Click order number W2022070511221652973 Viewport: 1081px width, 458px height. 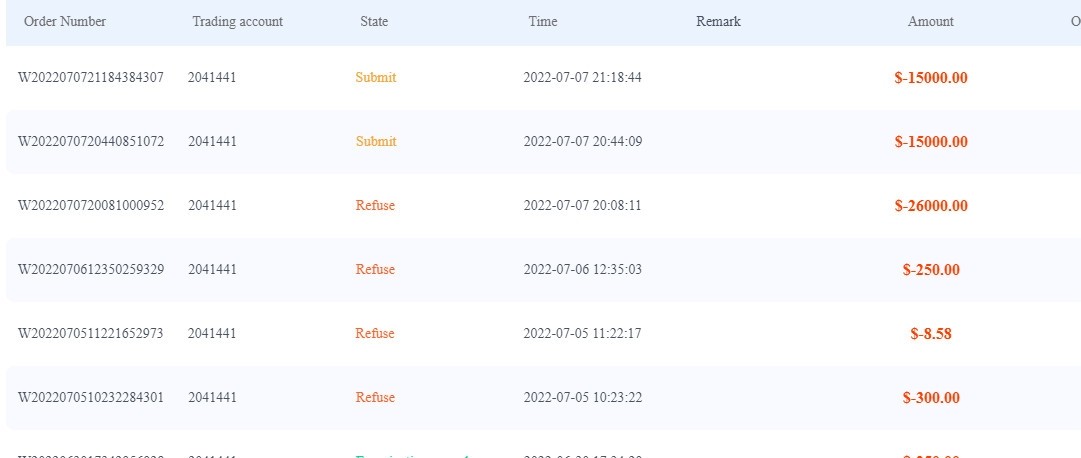tap(91, 333)
